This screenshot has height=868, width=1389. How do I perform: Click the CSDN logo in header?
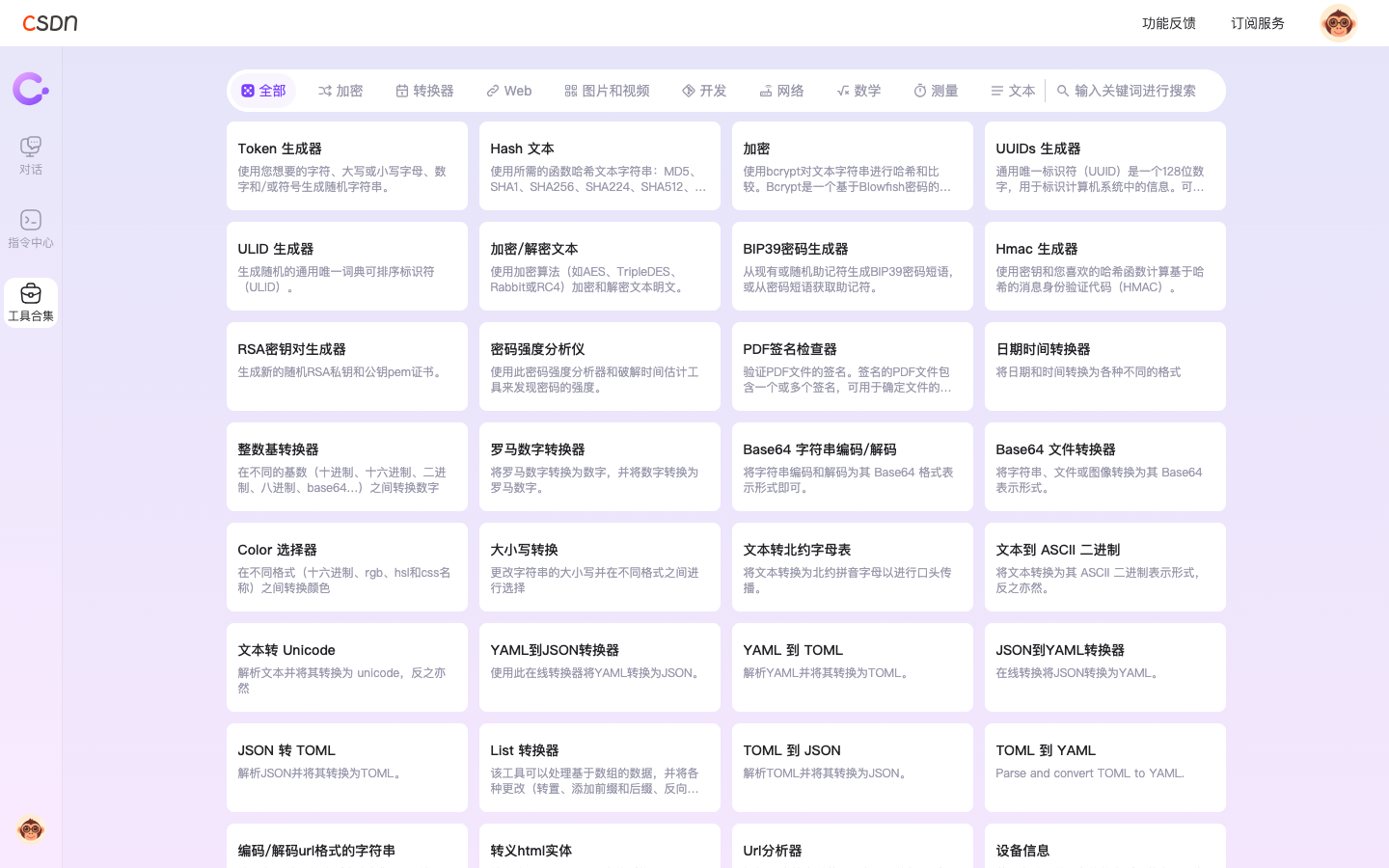click(x=50, y=23)
